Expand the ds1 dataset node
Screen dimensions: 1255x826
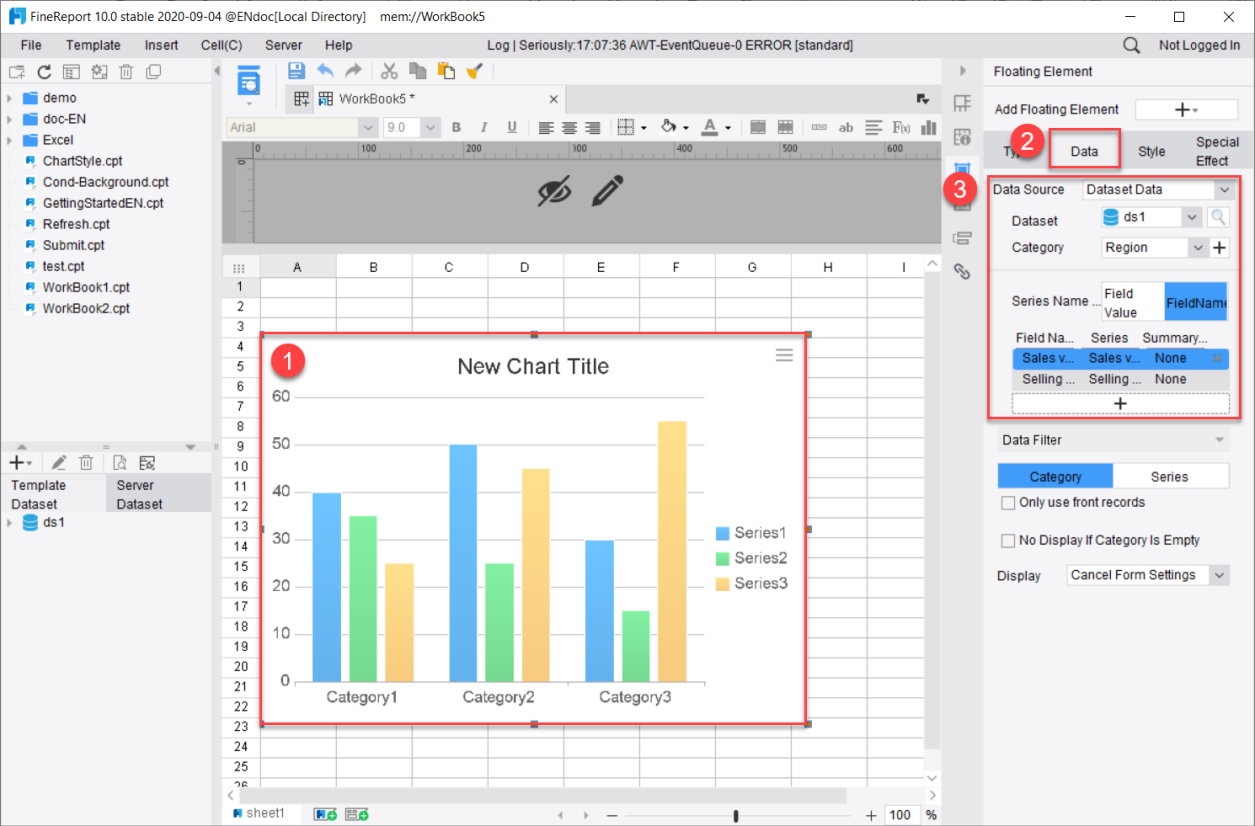[9, 523]
